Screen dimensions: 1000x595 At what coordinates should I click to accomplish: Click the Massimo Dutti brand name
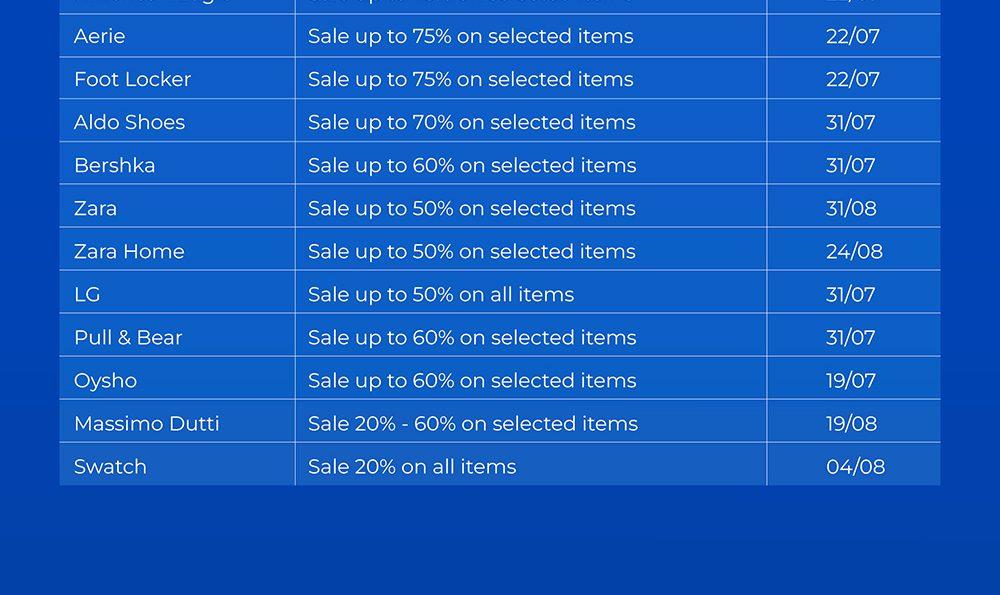(146, 423)
